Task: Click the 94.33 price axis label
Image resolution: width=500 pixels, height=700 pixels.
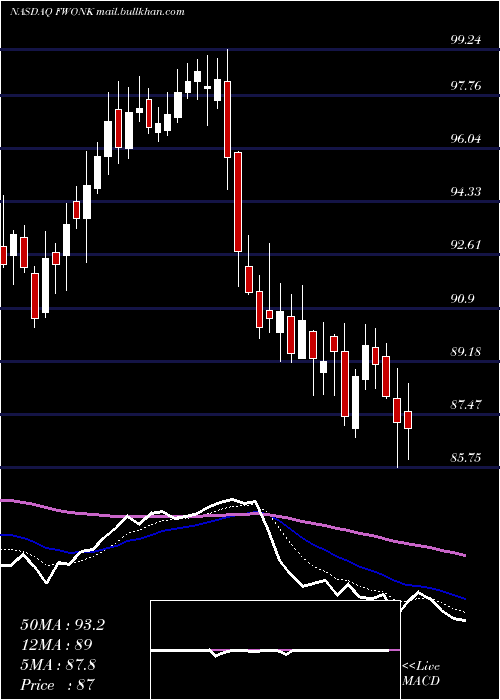Action: pos(466,192)
